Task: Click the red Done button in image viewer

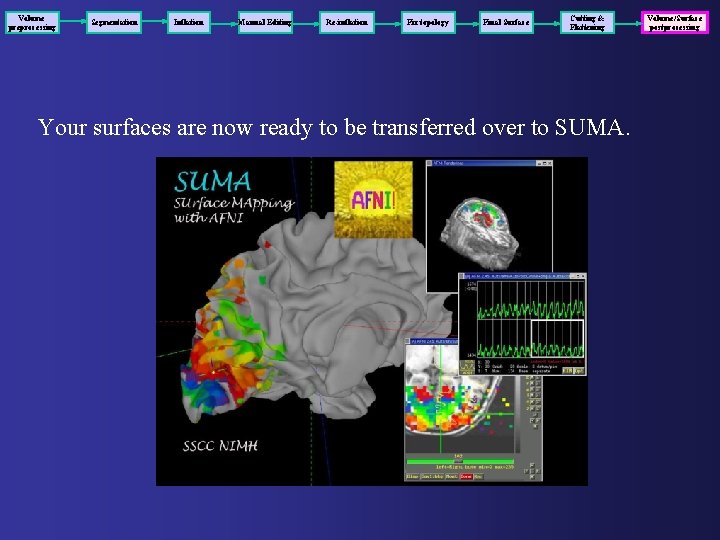Action: (x=466, y=477)
